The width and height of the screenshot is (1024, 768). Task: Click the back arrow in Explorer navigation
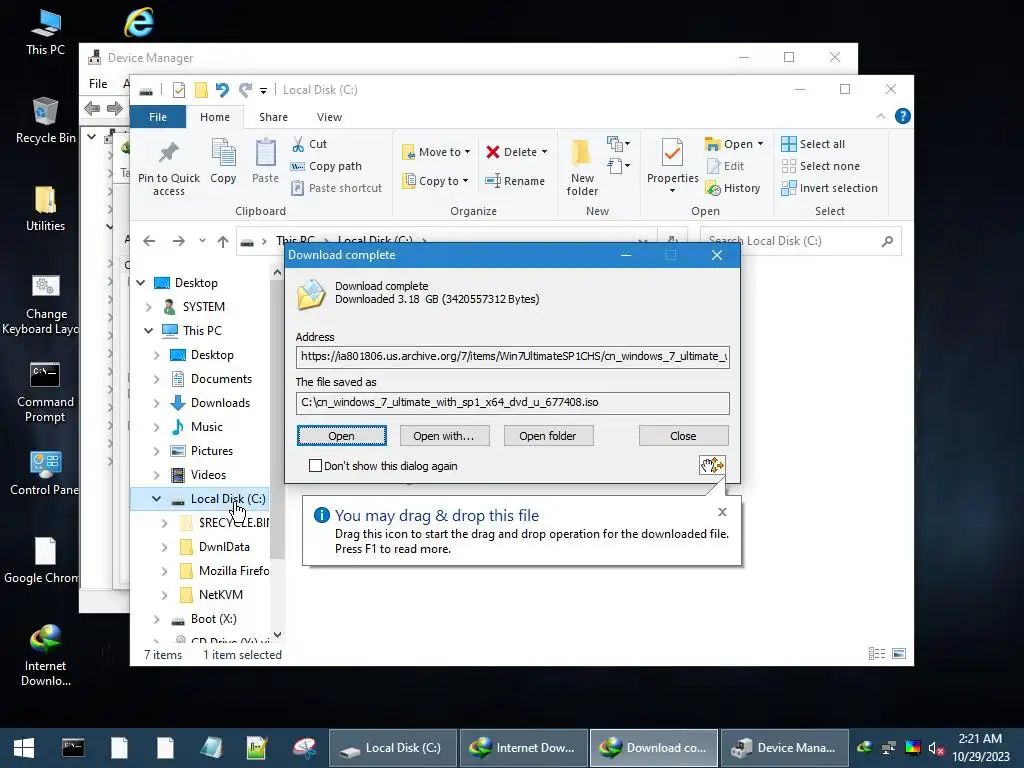coord(149,241)
